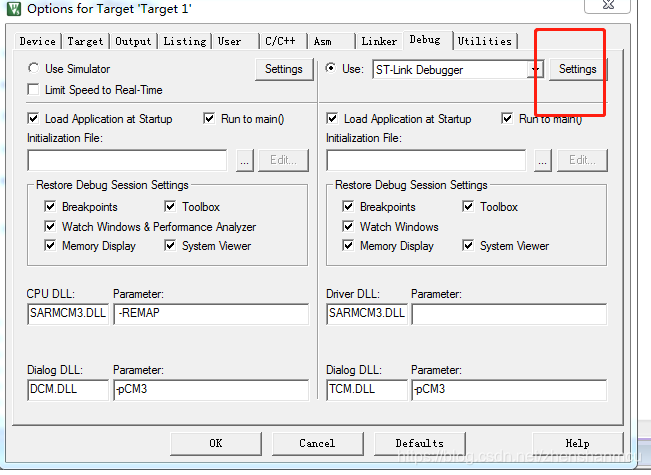This screenshot has width=651, height=475.
Task: Click simulator Initialization File input field
Action: (127, 160)
